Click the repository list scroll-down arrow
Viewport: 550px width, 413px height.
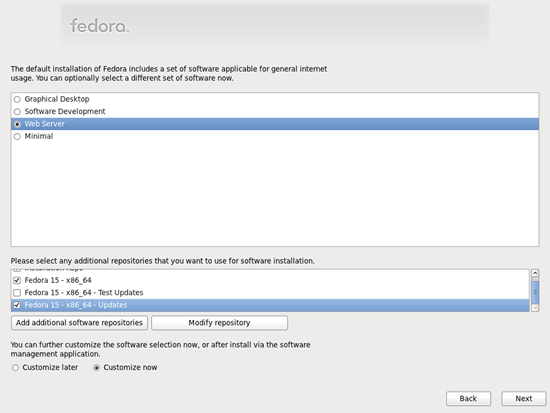pos(535,308)
